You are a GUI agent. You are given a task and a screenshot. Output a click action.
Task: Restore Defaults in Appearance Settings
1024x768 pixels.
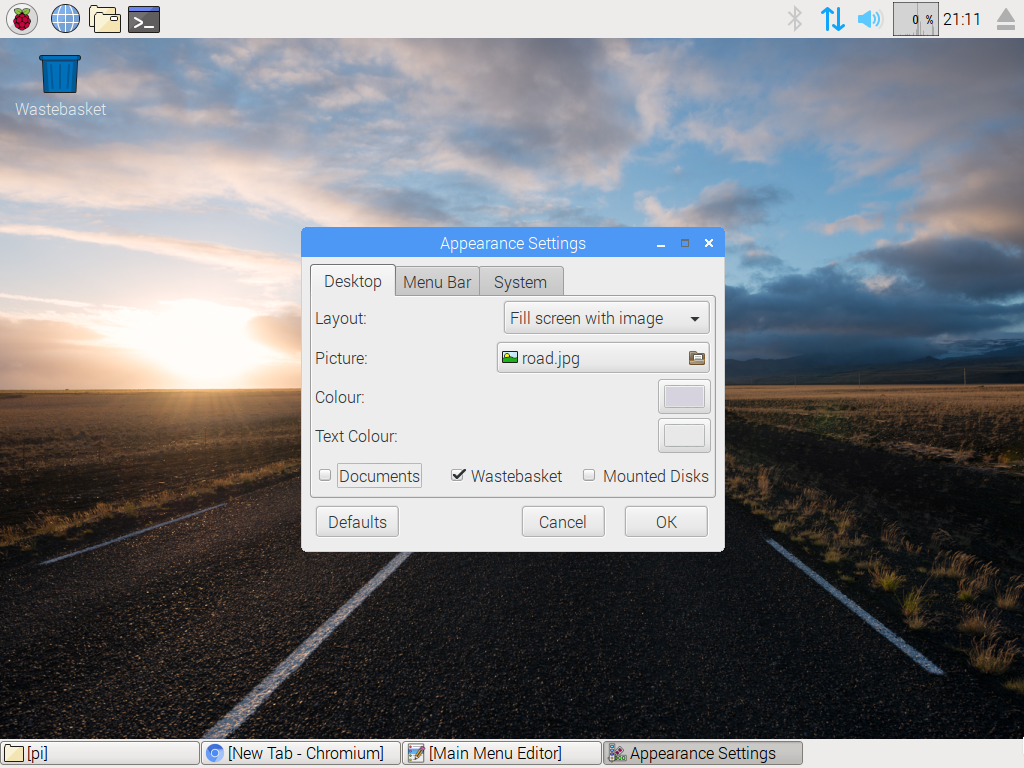[x=356, y=521]
